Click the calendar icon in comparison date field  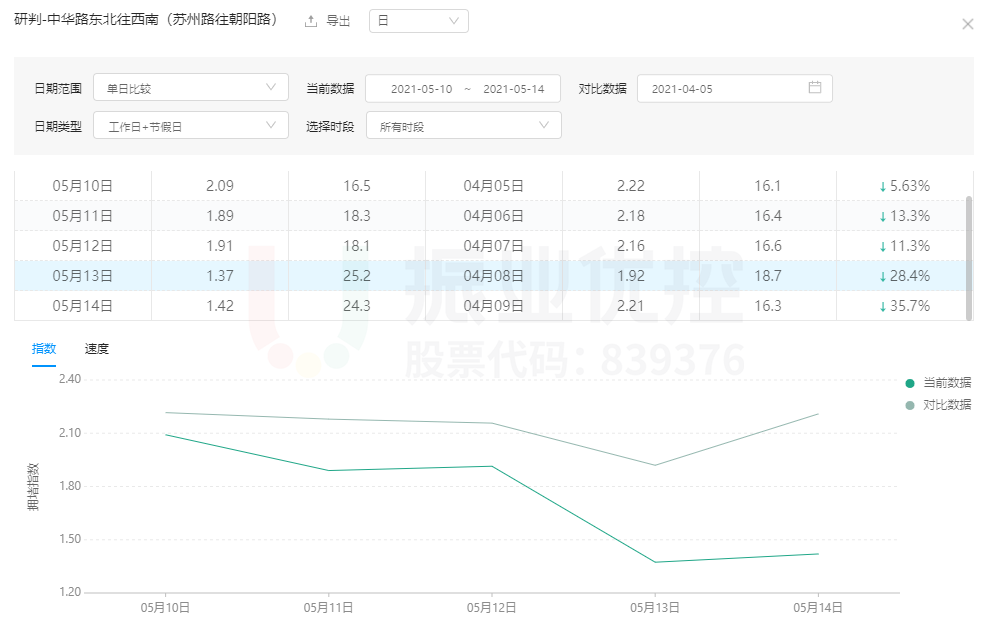pos(814,88)
